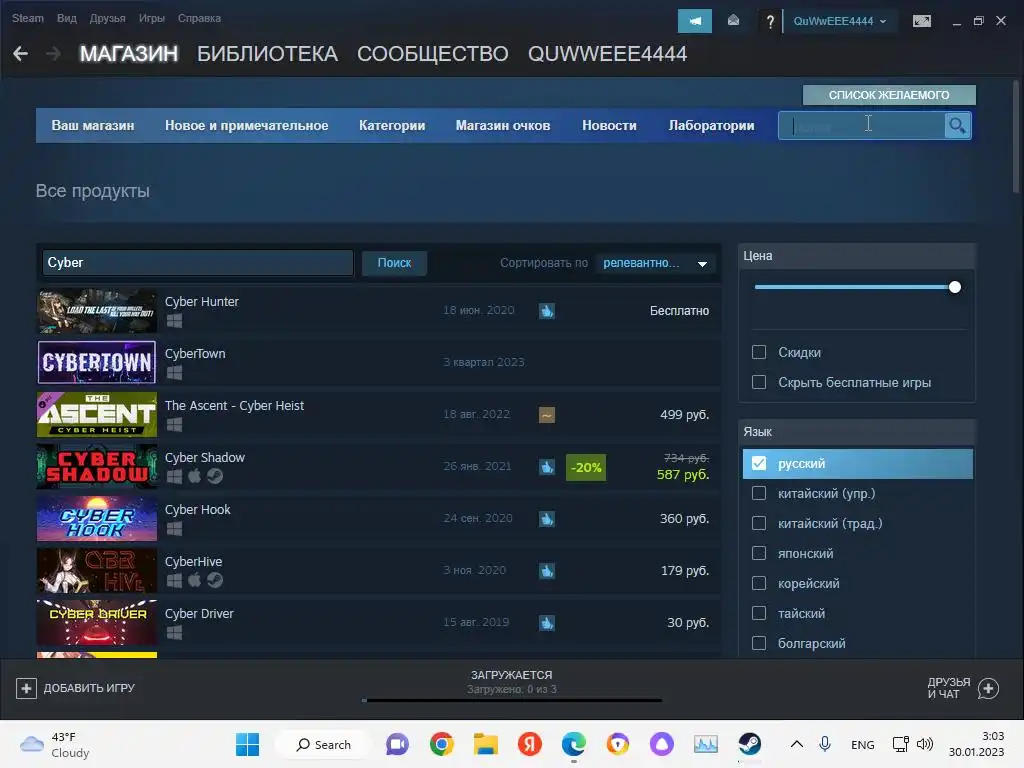The image size is (1024, 768).
Task: Open the question mark help icon
Action: point(770,22)
